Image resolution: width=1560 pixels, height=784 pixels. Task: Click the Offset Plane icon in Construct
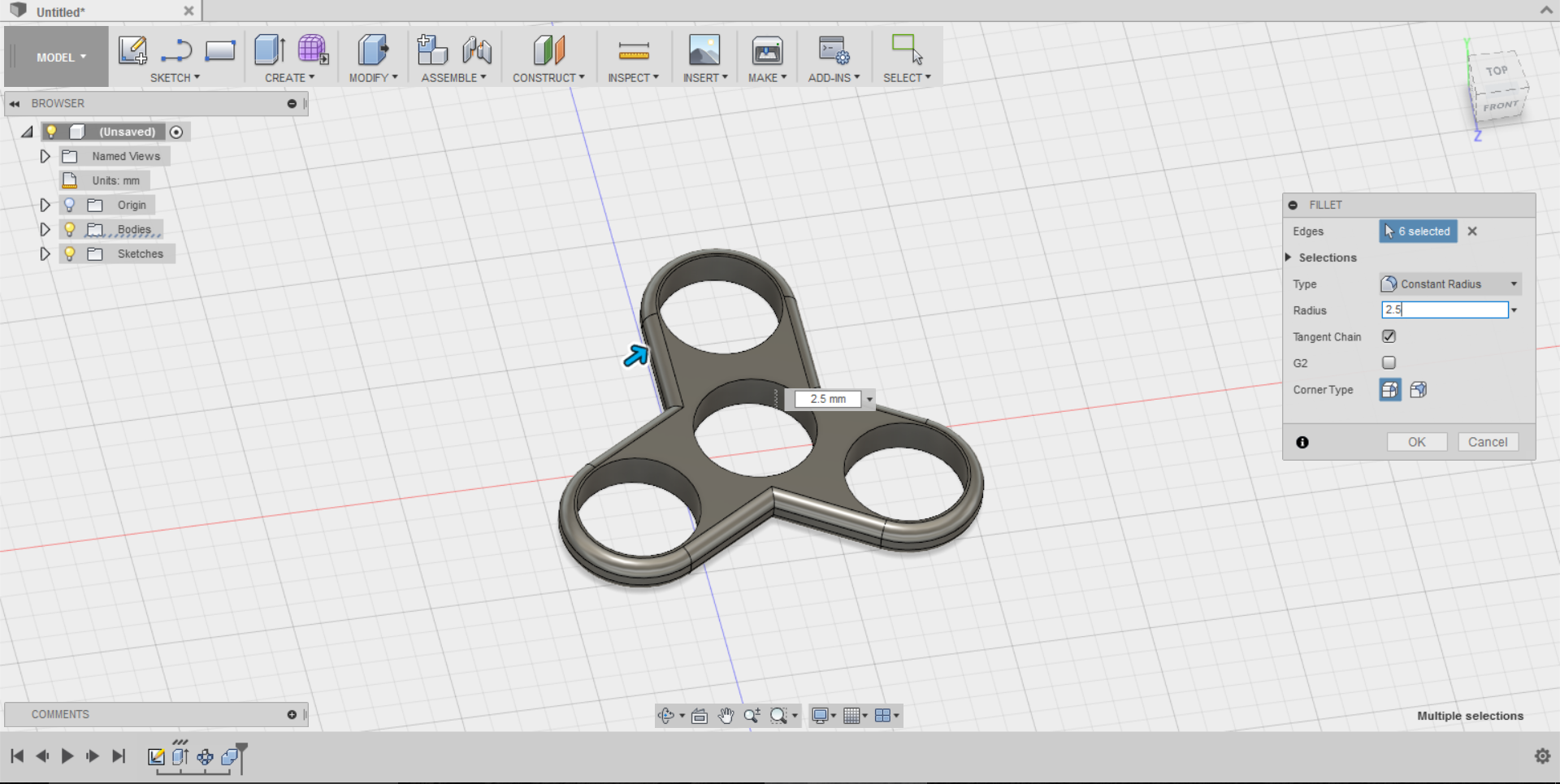click(549, 50)
